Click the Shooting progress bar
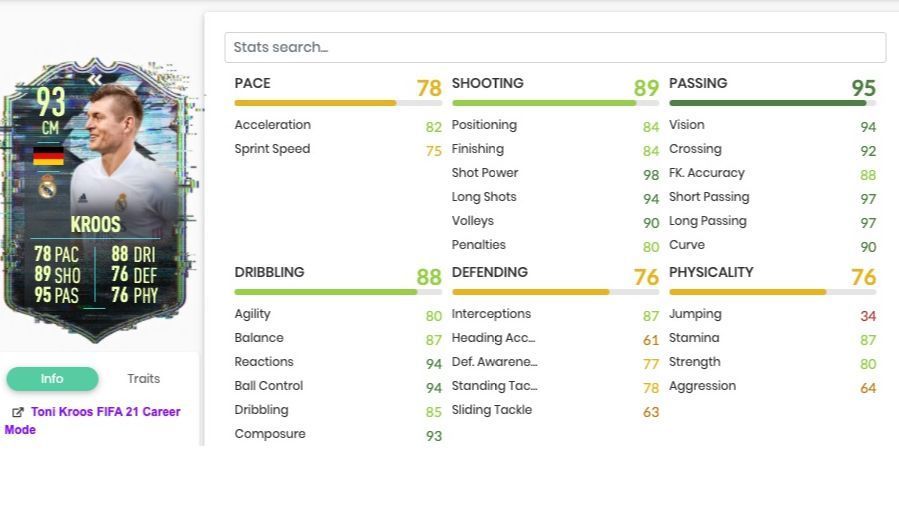 pyautogui.click(x=555, y=103)
